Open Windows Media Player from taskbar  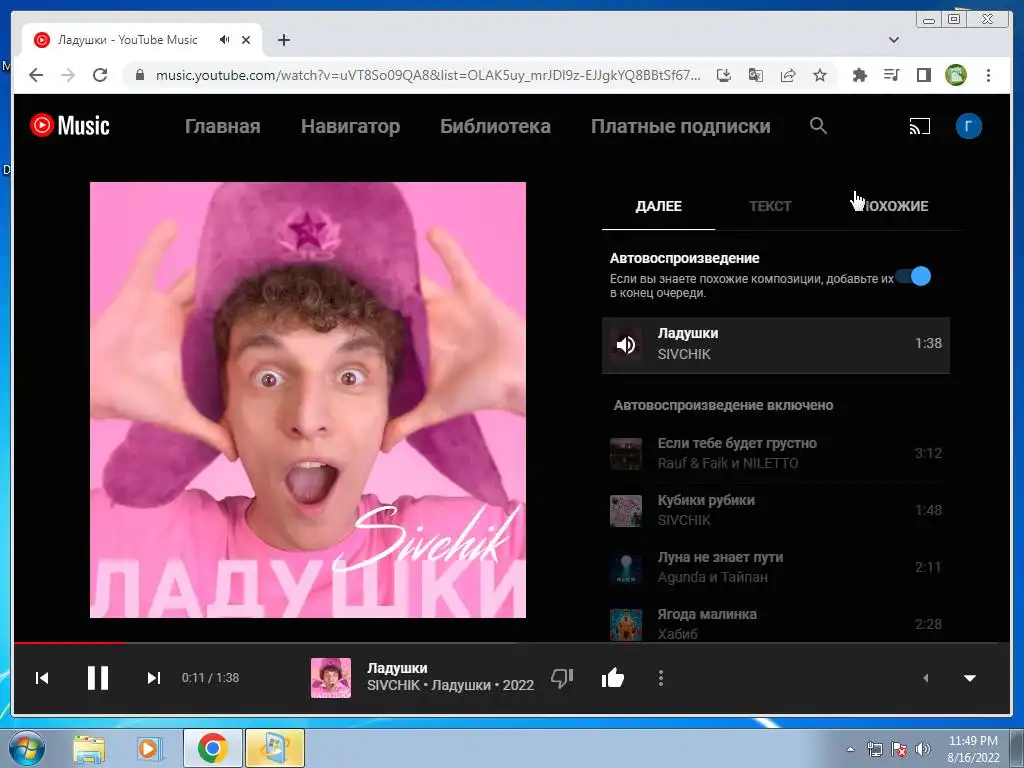point(149,748)
